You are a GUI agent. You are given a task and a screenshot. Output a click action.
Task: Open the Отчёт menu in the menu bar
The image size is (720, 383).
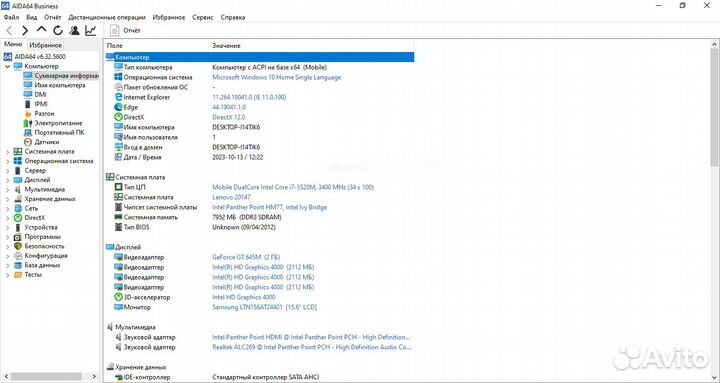tap(52, 17)
